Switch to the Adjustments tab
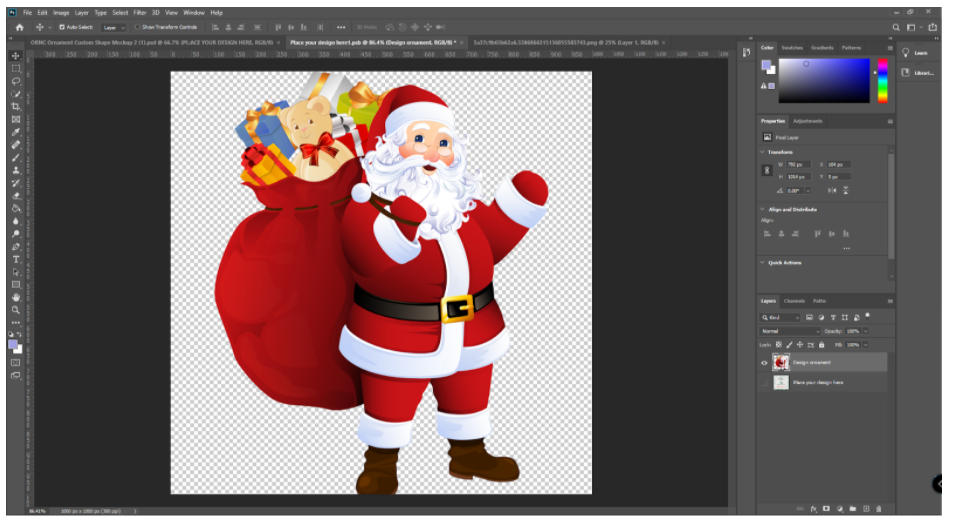 pos(808,121)
